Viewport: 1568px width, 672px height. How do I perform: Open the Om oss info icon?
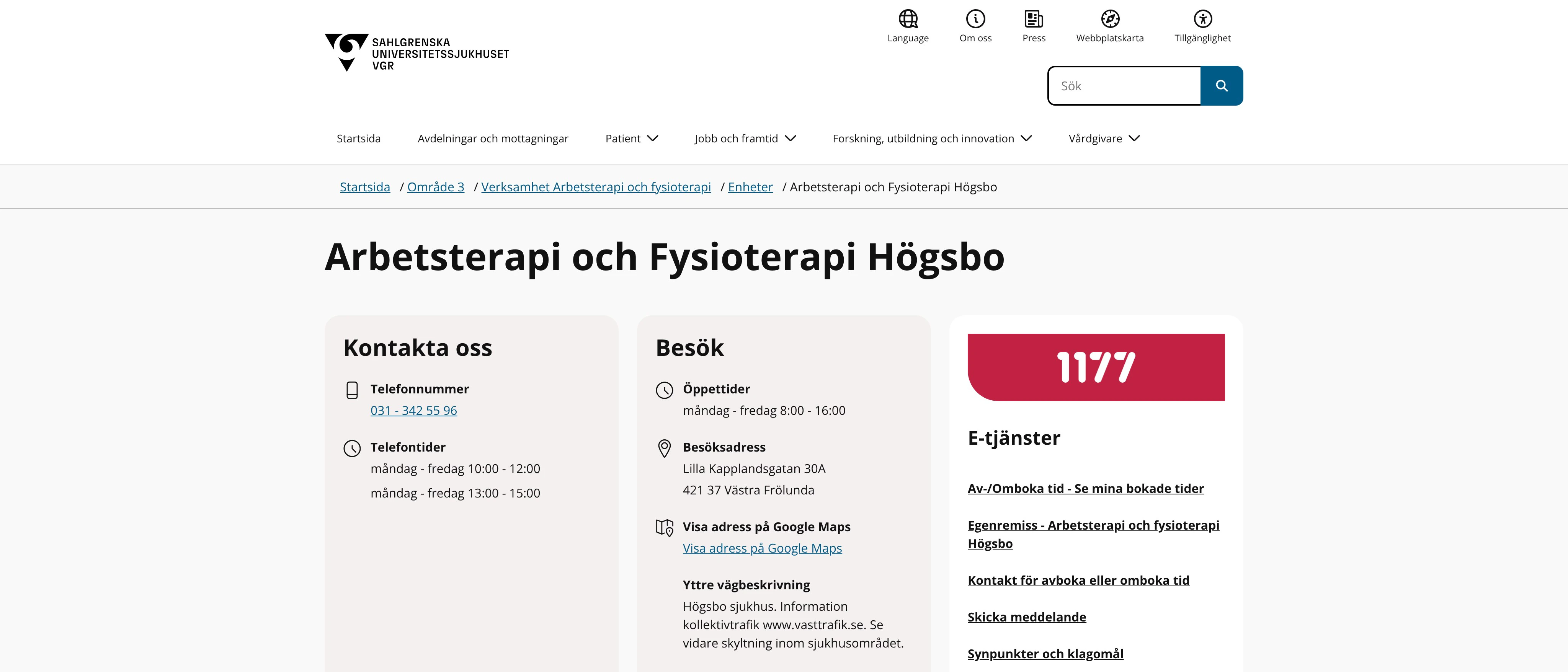[x=975, y=19]
